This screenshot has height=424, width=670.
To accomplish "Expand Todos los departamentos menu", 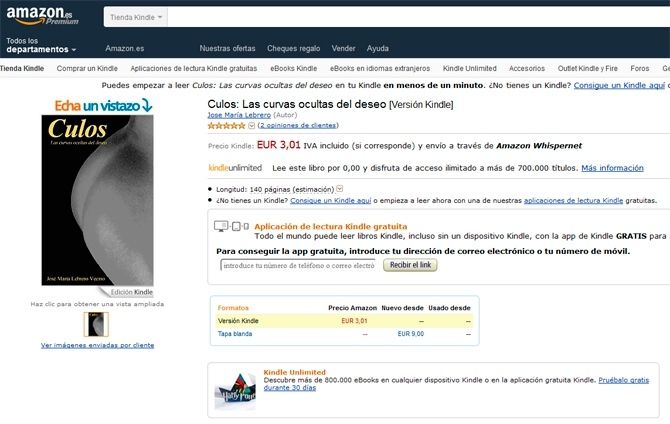I will pyautogui.click(x=41, y=45).
